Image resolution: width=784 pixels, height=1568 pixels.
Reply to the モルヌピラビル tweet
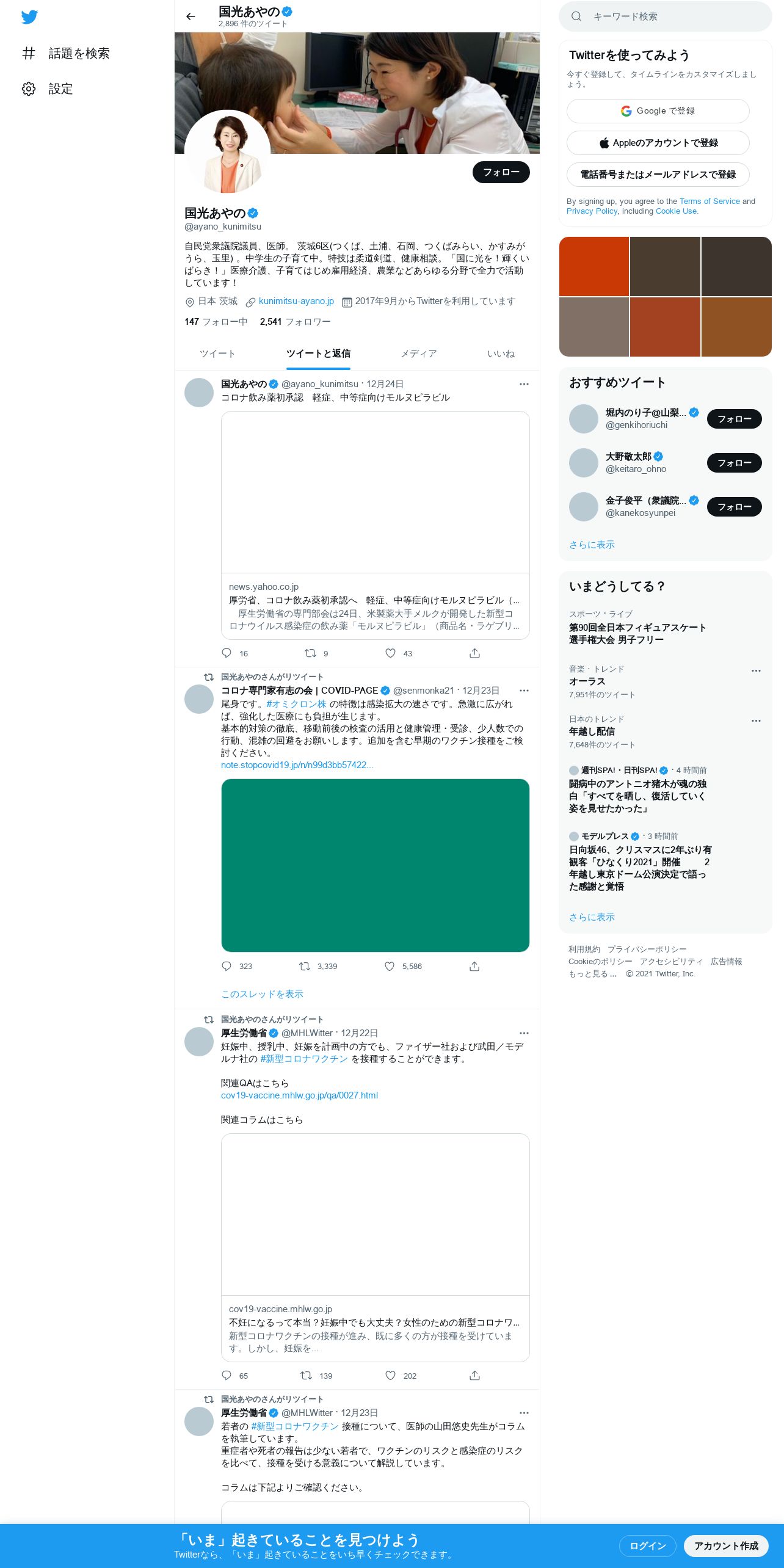(227, 653)
